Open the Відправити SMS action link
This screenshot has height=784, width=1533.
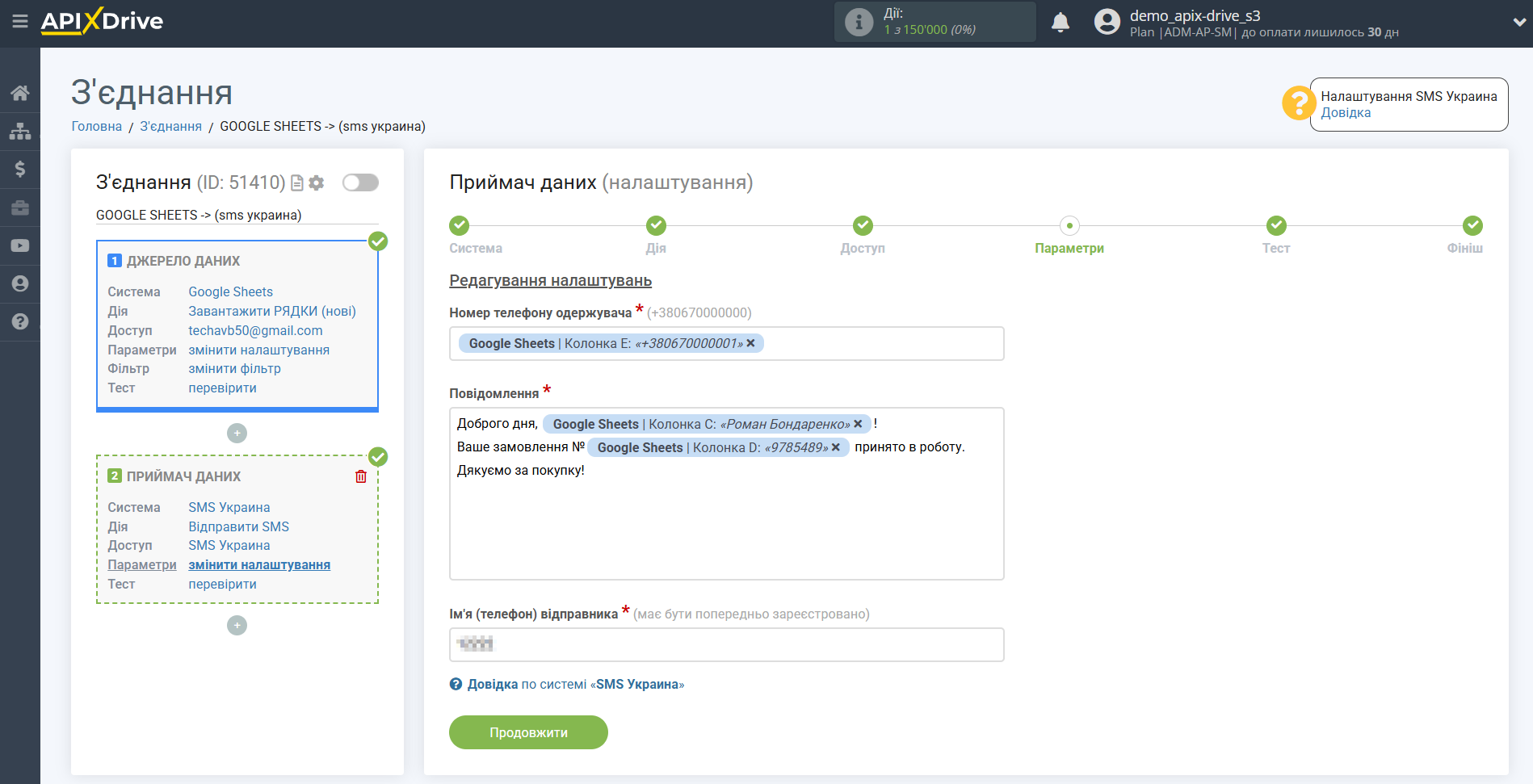tap(239, 527)
